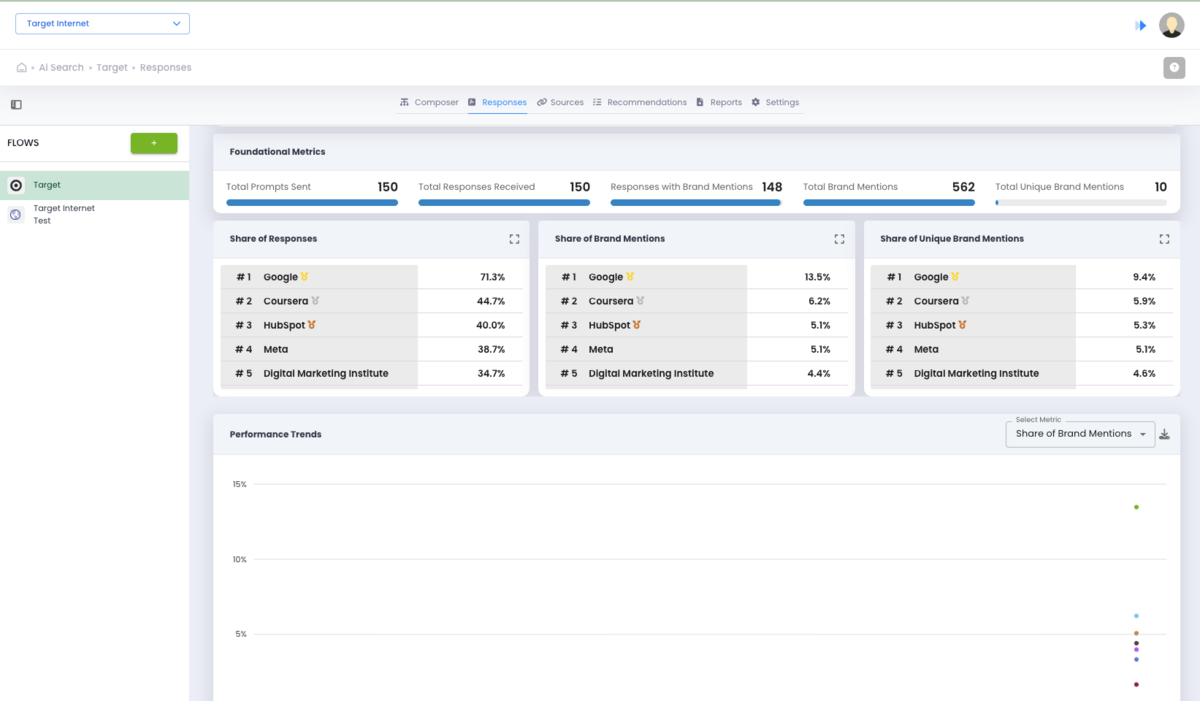
Task: Click Responses with Brand Mentions value 148
Action: 771,187
